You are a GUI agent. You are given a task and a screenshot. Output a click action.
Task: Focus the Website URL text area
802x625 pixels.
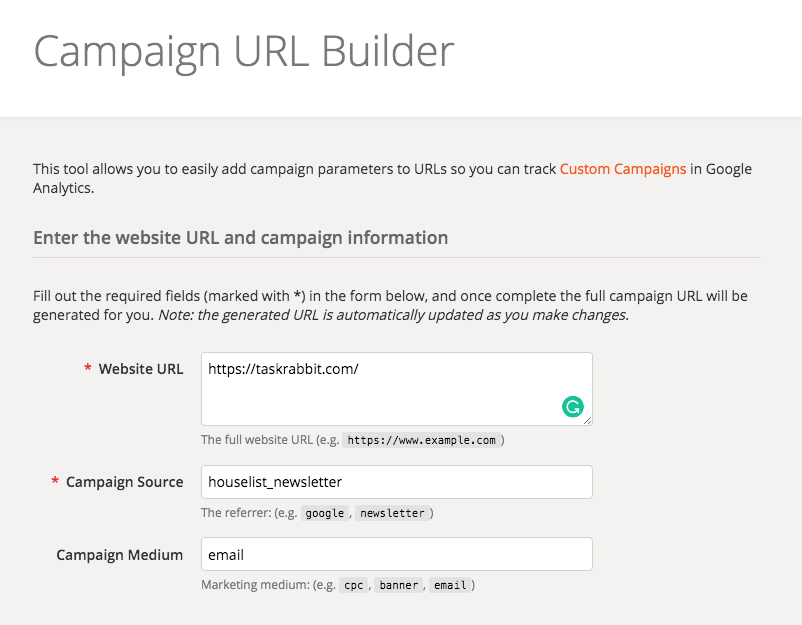tap(397, 389)
